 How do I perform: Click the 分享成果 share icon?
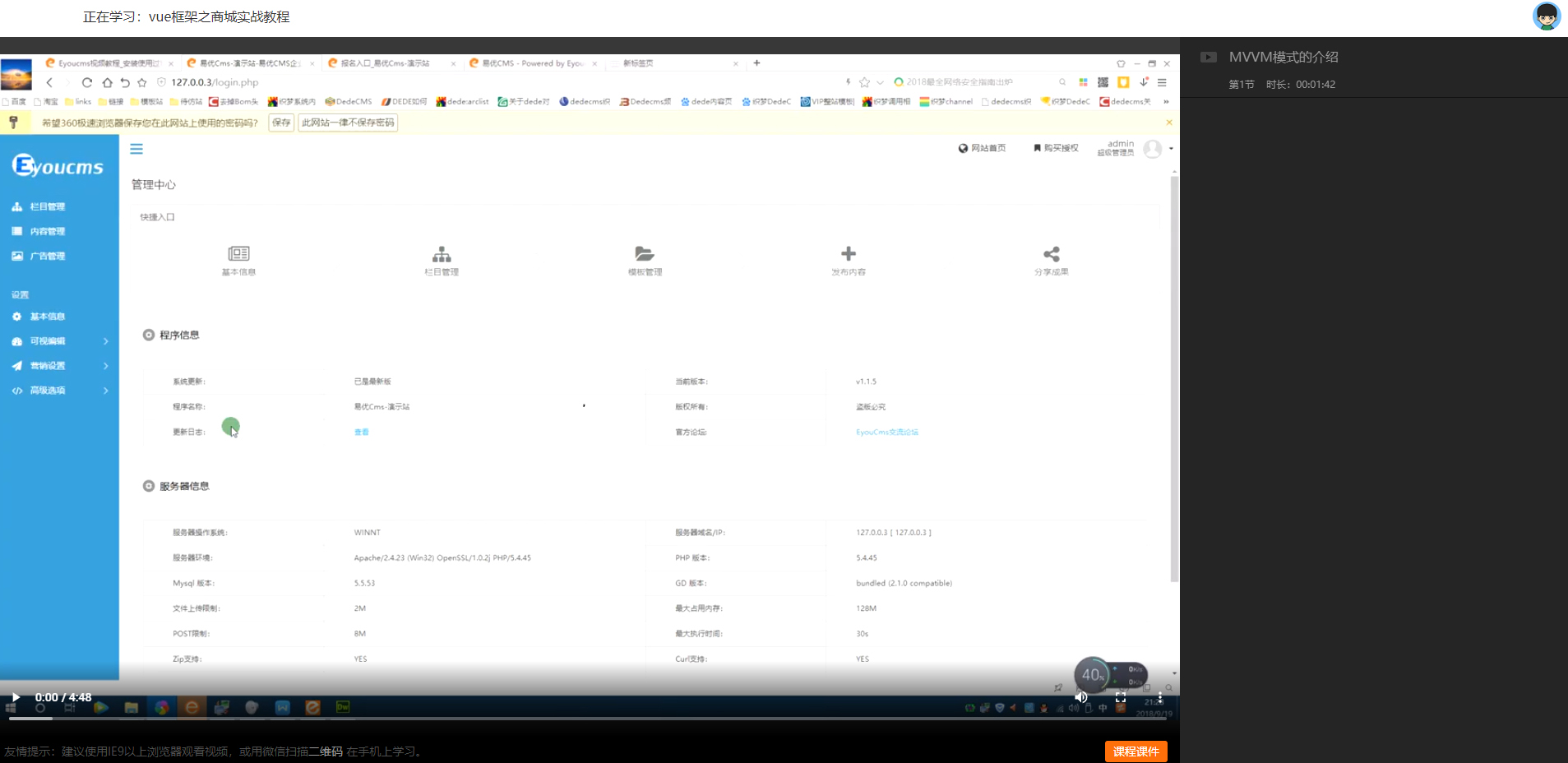(1052, 254)
